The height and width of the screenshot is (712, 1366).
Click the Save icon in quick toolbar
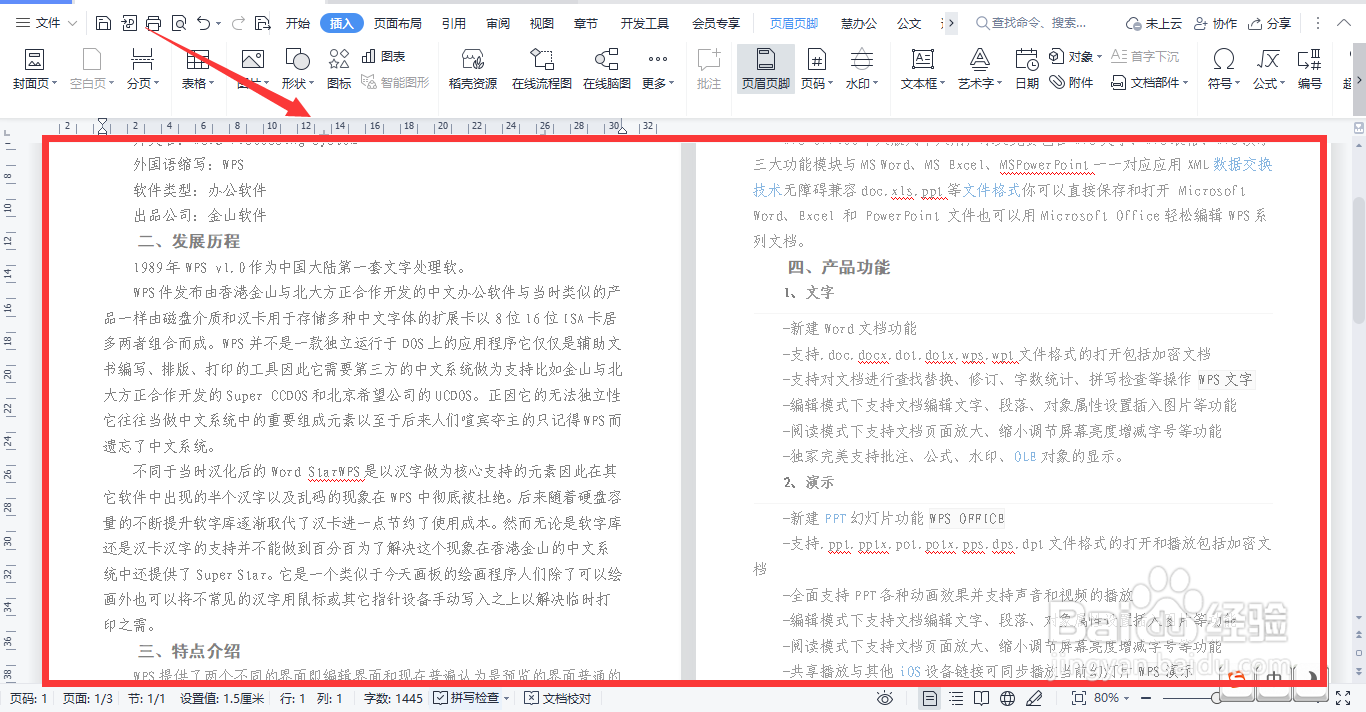(x=104, y=23)
